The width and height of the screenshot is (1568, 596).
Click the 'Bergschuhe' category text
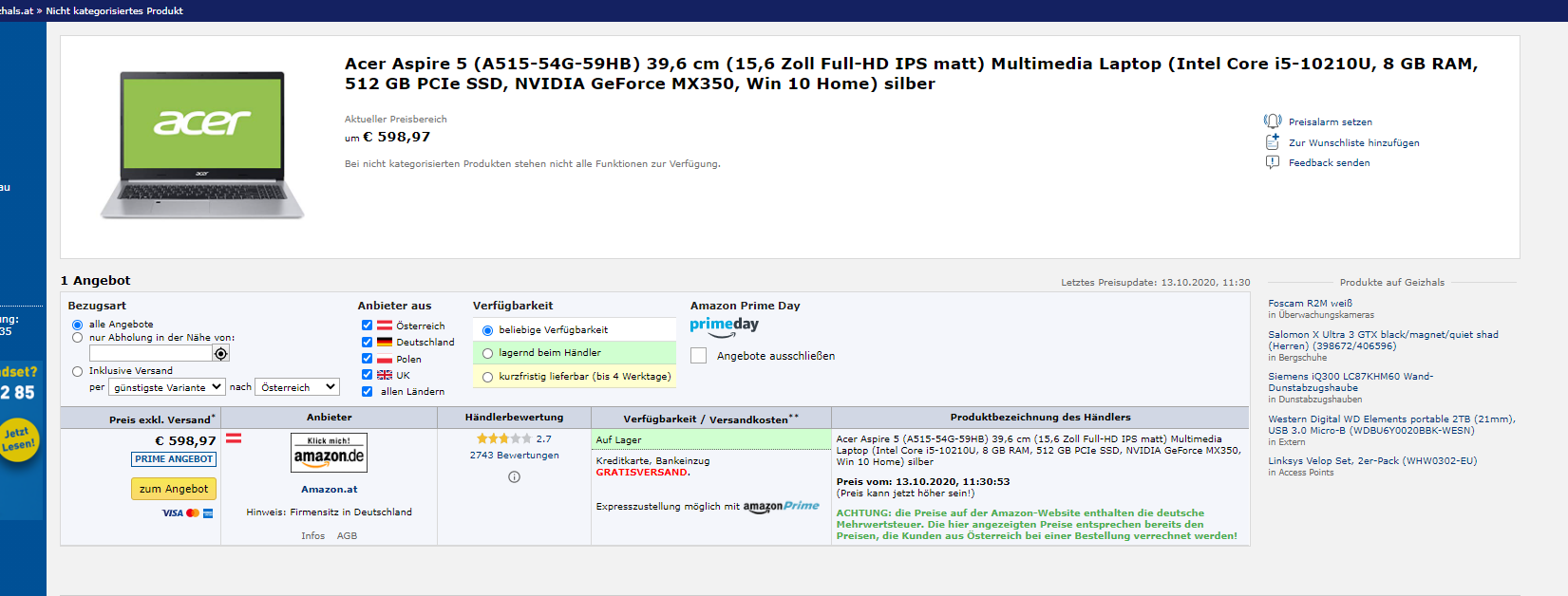[1302, 358]
